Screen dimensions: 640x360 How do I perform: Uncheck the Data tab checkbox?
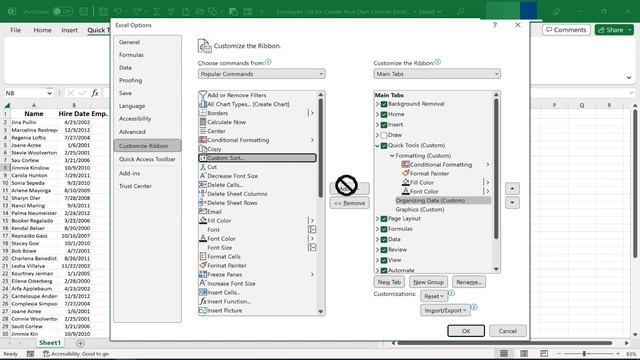tap(384, 240)
